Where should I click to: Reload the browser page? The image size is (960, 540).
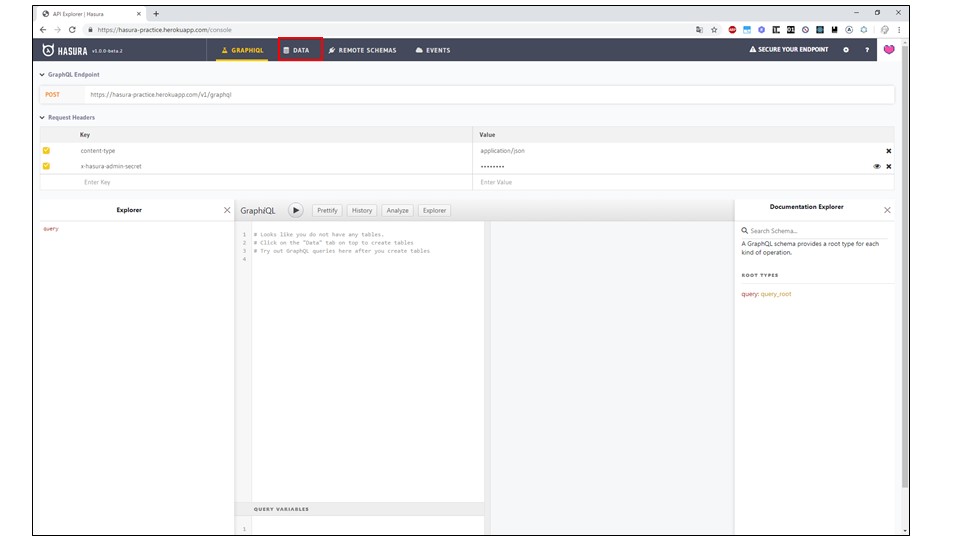click(x=72, y=30)
